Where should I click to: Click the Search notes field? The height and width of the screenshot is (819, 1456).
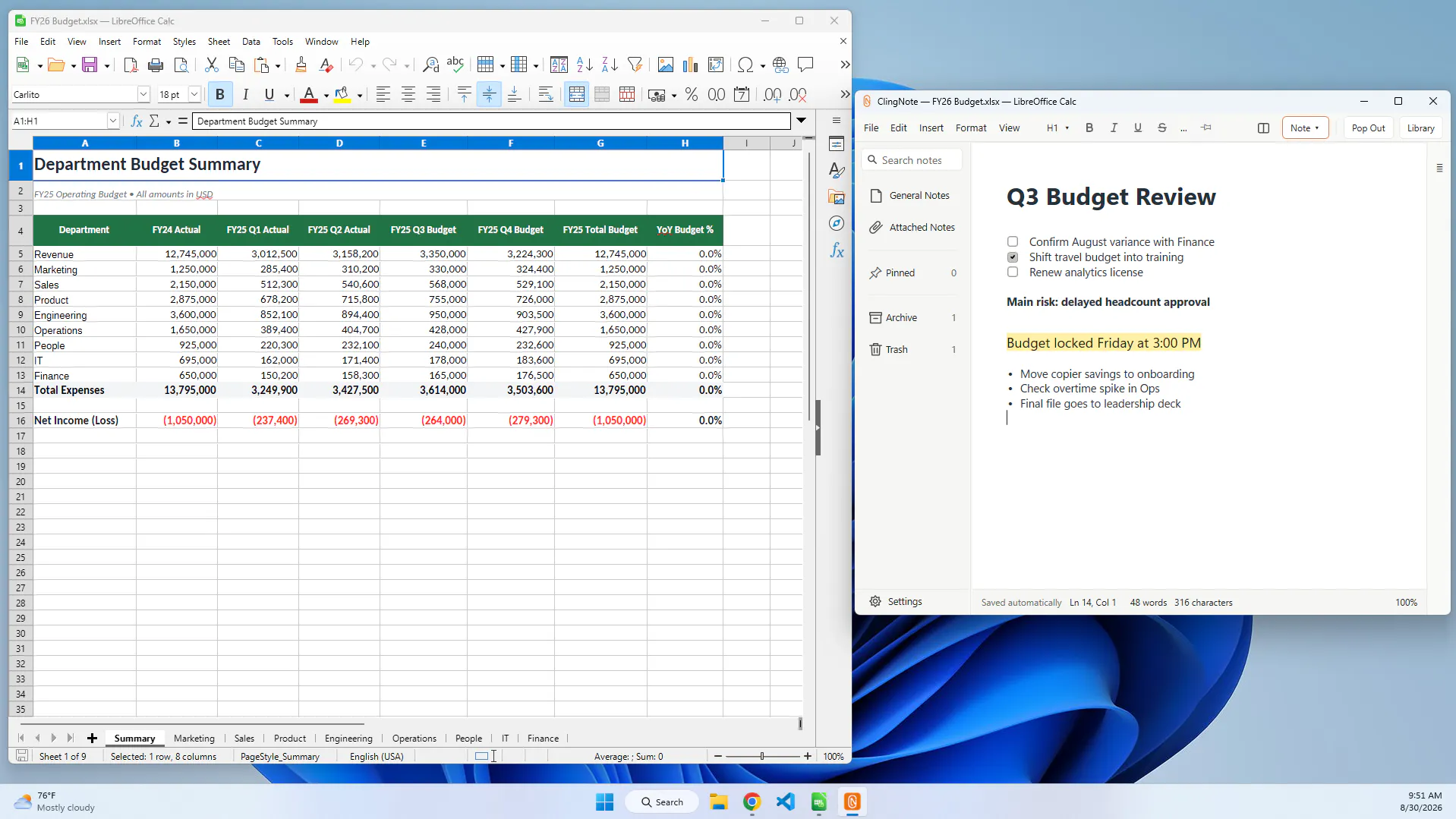912,160
